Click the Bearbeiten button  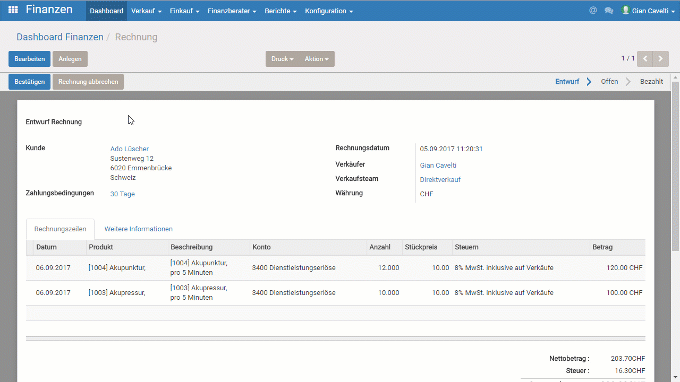[29, 59]
